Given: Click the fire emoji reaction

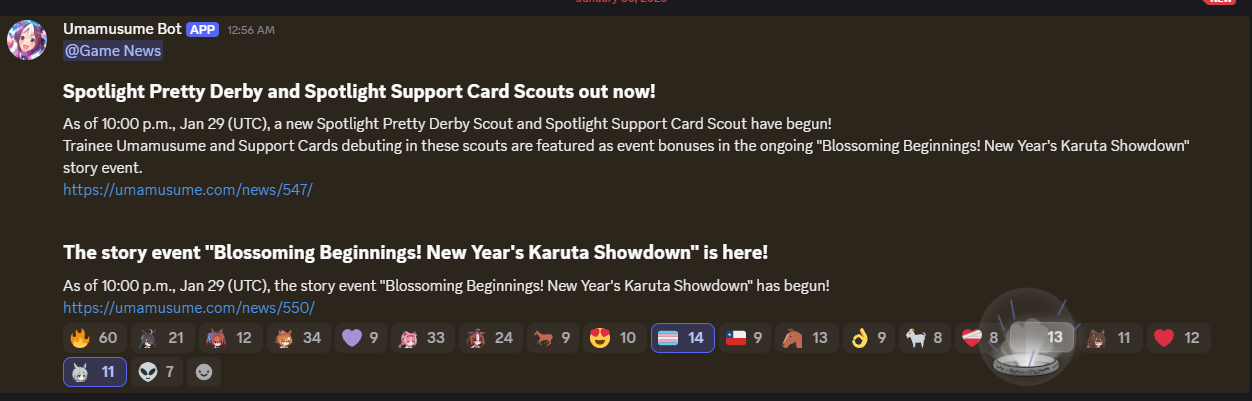Looking at the screenshot, I should (x=94, y=338).
